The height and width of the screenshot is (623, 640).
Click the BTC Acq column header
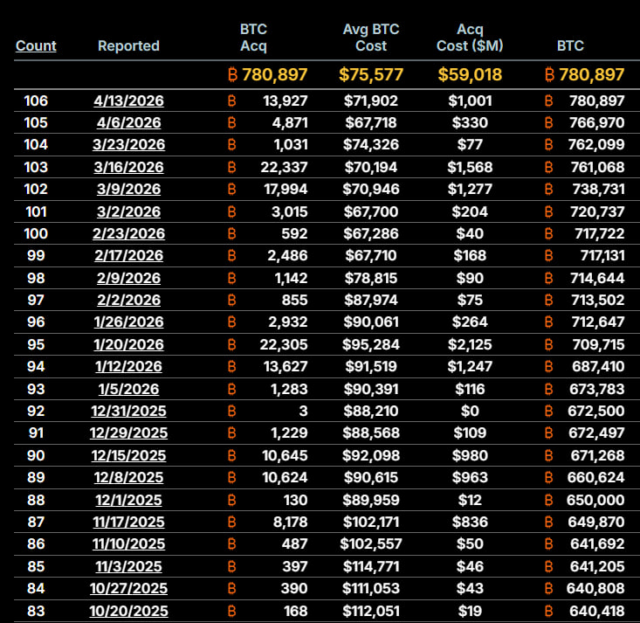pos(253,38)
